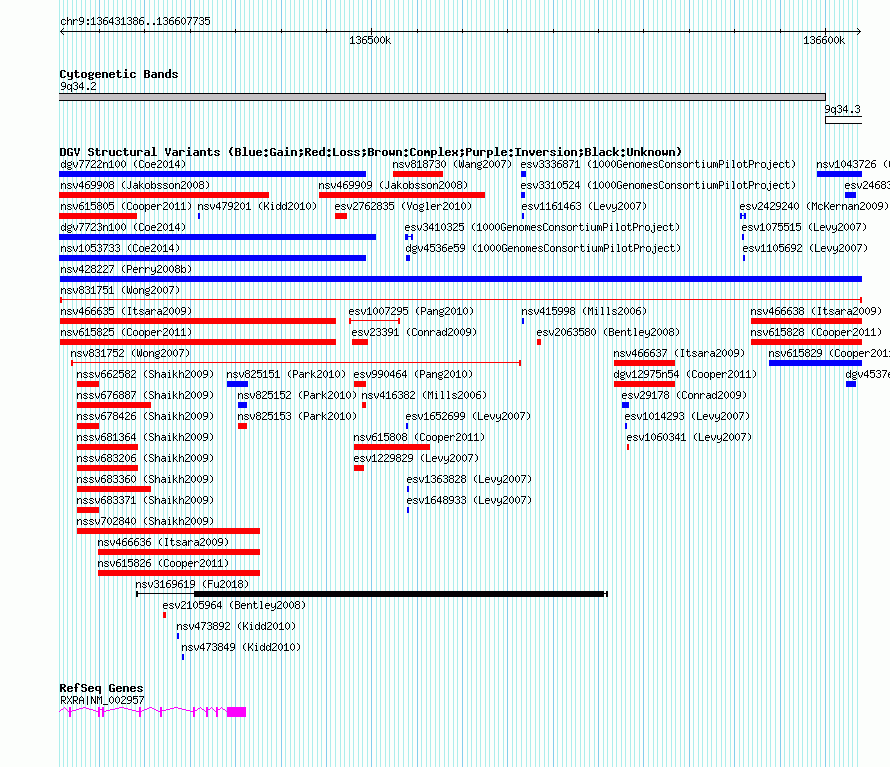This screenshot has width=890, height=767.
Task: Open the esv3310524 variant entry
Action: pyautogui.click(x=658, y=186)
